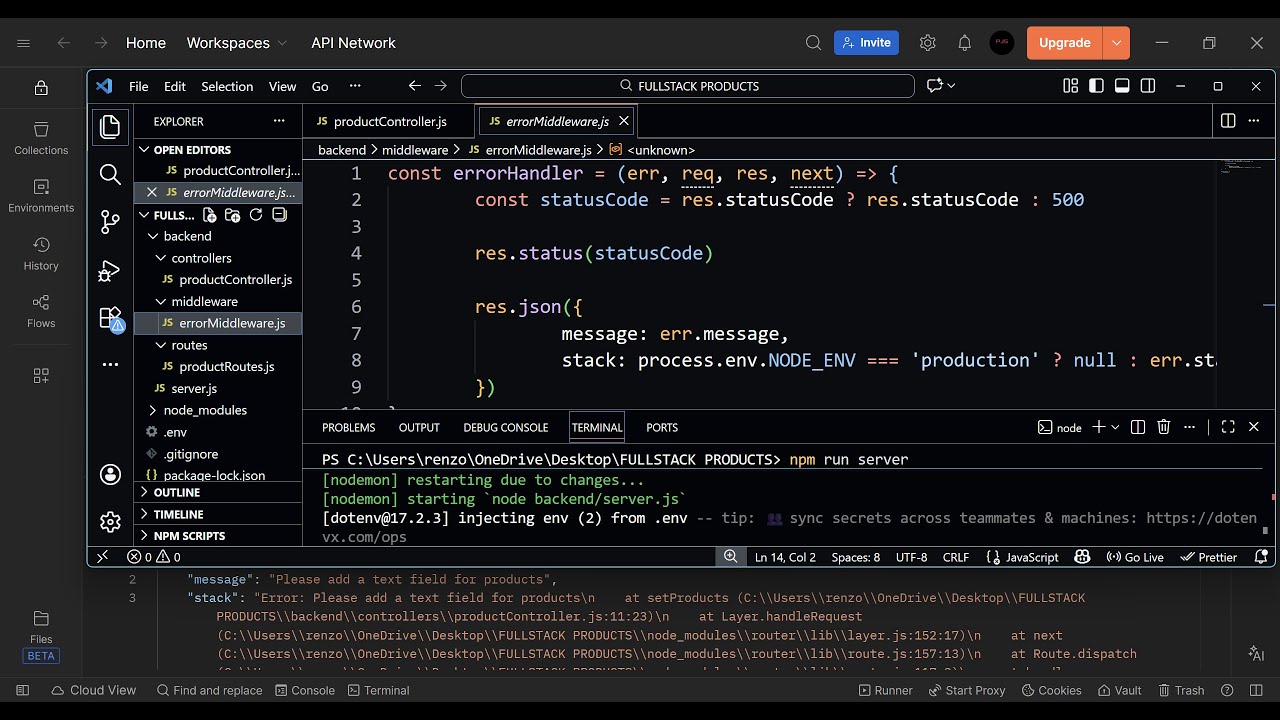Refresh the explorer file tree
The image size is (1280, 720).
pyautogui.click(x=256, y=215)
